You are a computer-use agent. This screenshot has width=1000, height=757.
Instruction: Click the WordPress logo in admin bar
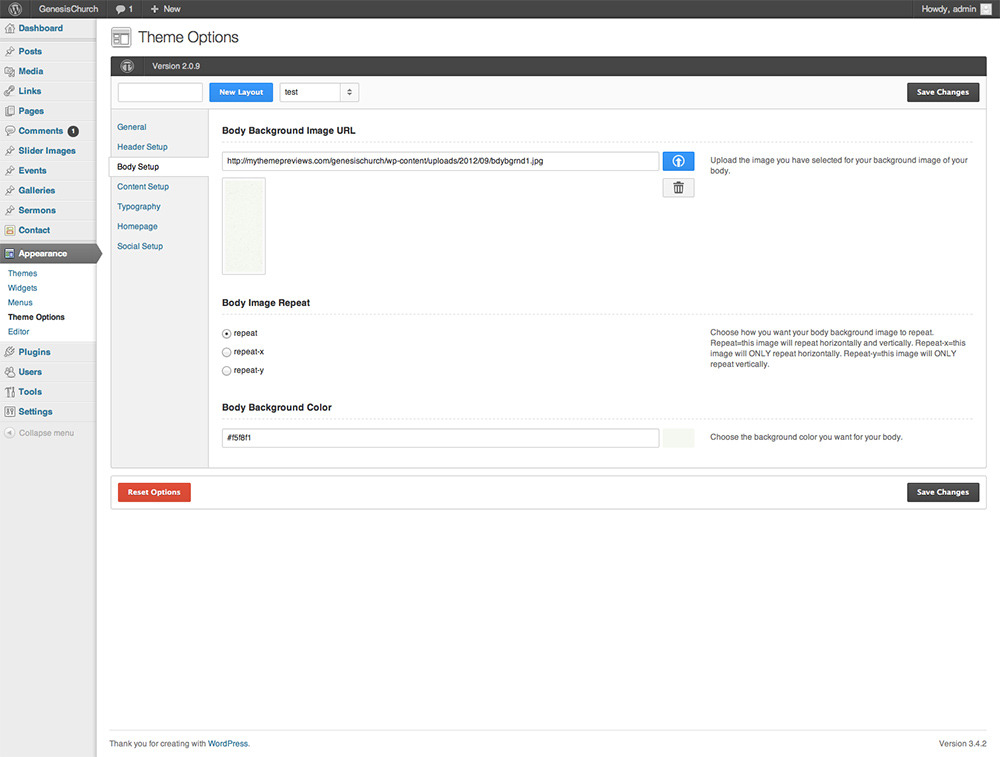click(16, 9)
